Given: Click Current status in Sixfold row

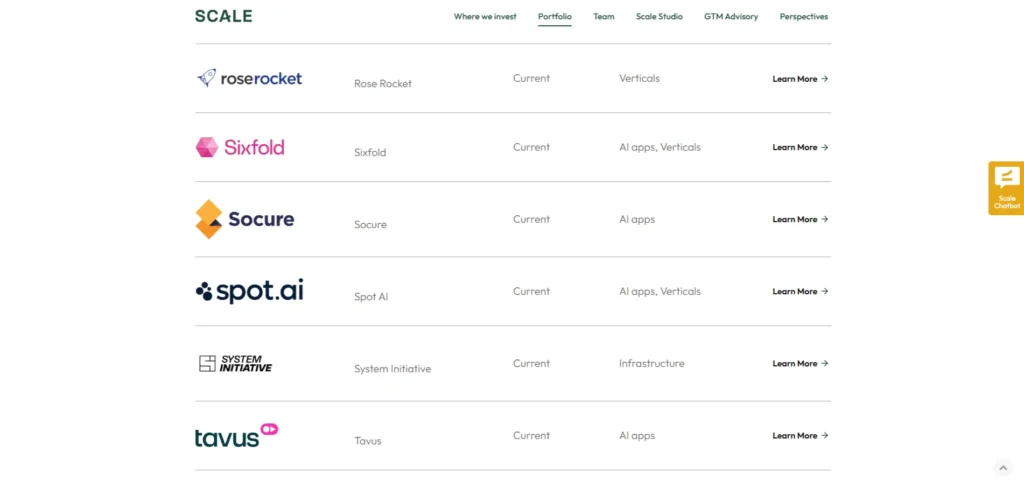Looking at the screenshot, I should tap(532, 148).
